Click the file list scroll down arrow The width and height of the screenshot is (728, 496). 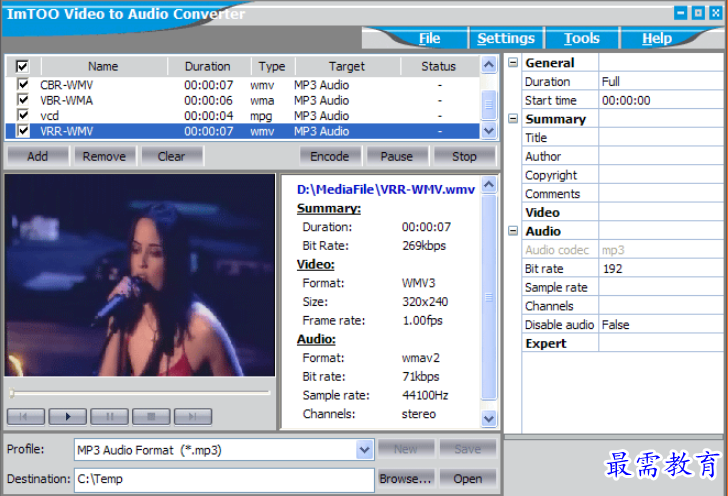[x=488, y=131]
